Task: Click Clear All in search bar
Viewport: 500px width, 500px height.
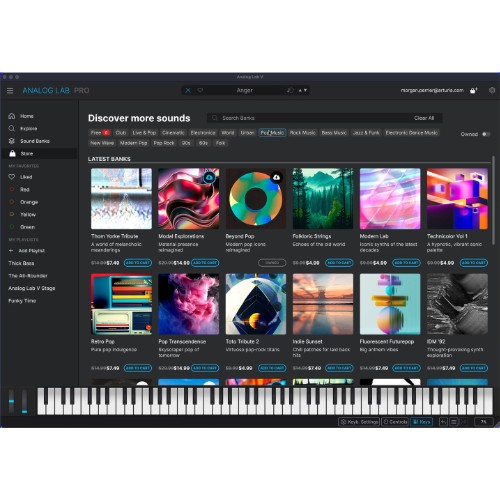Action: coord(424,118)
